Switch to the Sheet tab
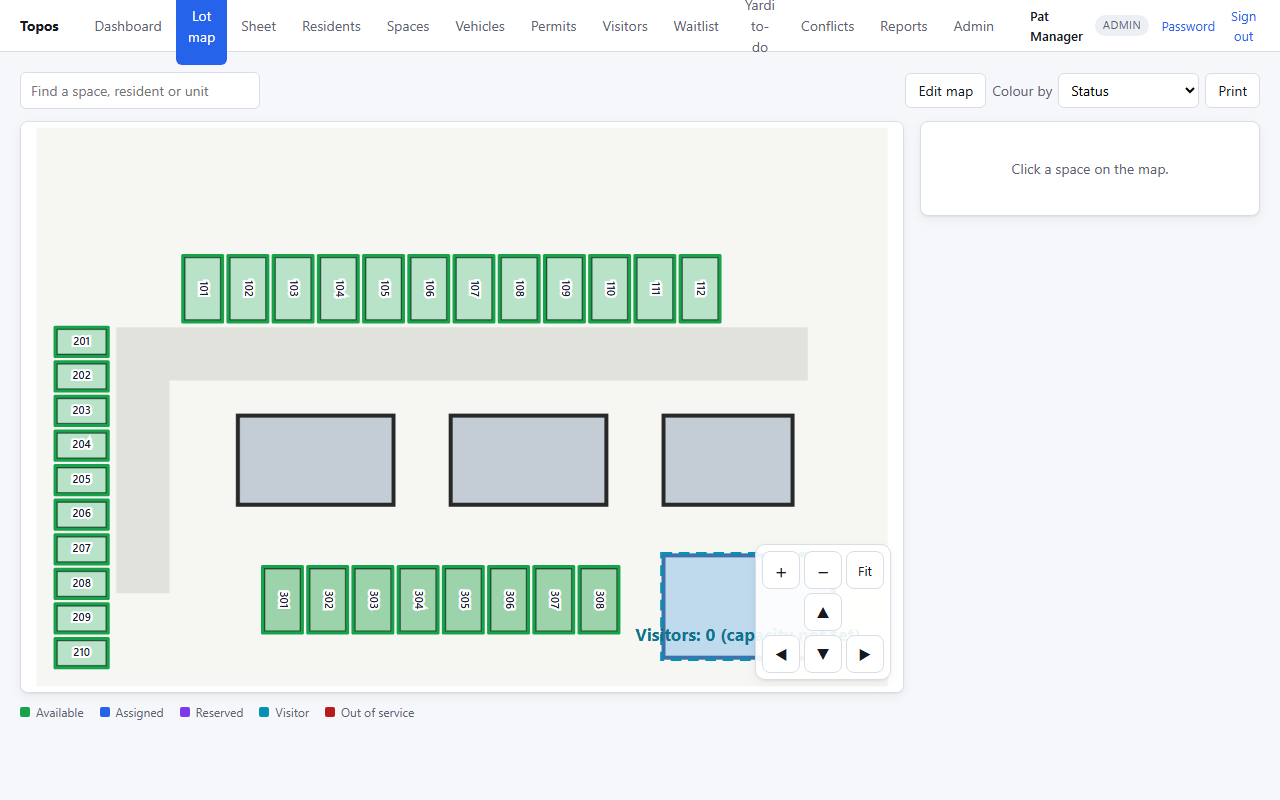 coord(259,26)
